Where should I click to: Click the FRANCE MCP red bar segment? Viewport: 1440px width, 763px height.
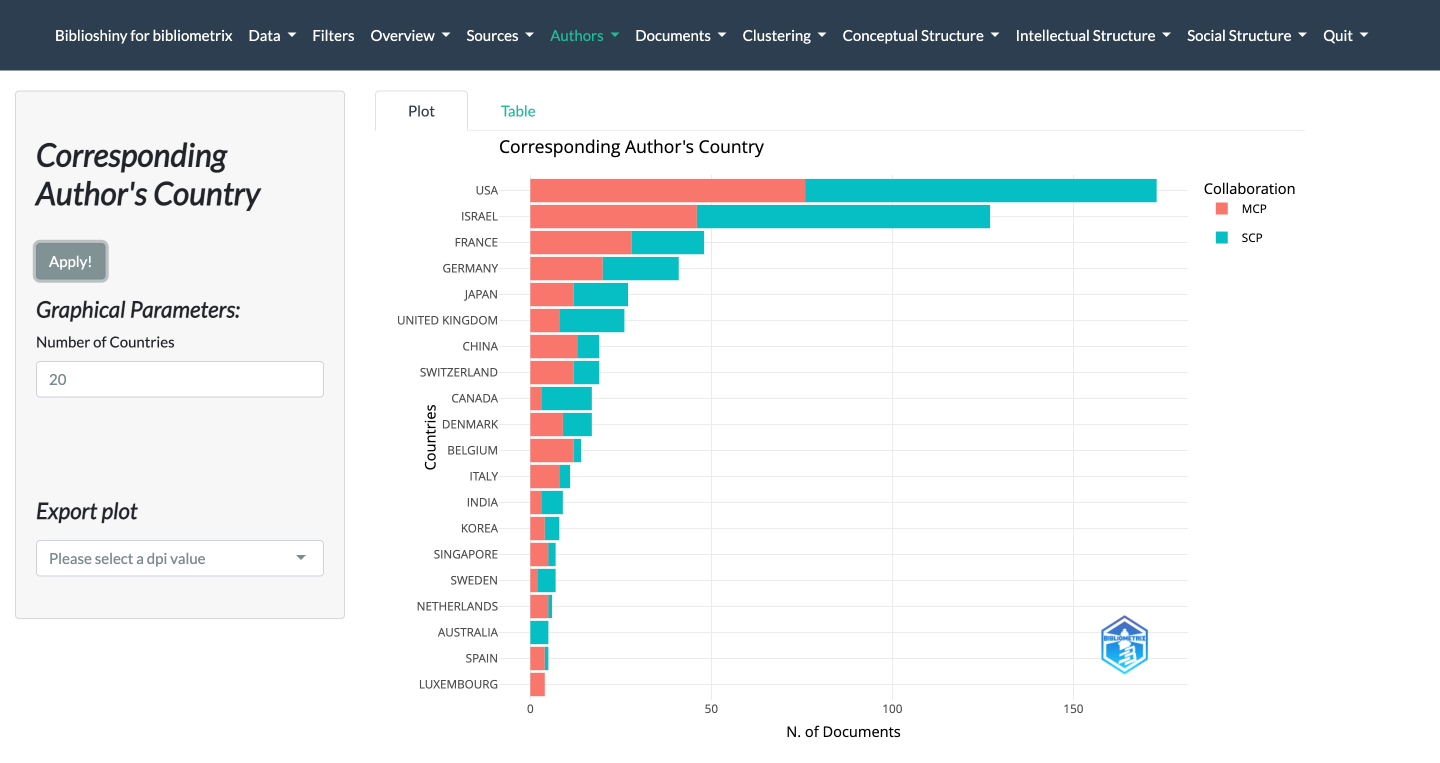[x=581, y=242]
